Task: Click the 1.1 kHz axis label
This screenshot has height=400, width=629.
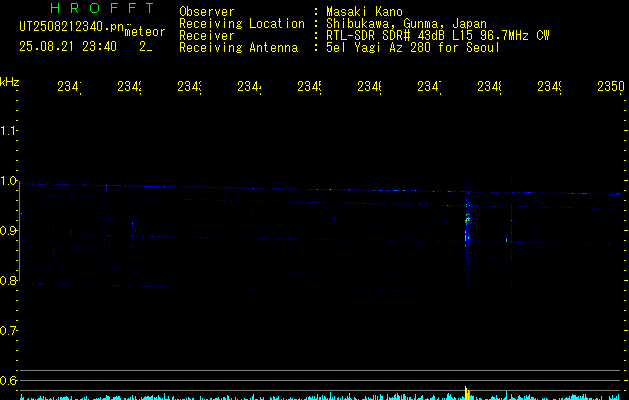Action: pyautogui.click(x=8, y=130)
